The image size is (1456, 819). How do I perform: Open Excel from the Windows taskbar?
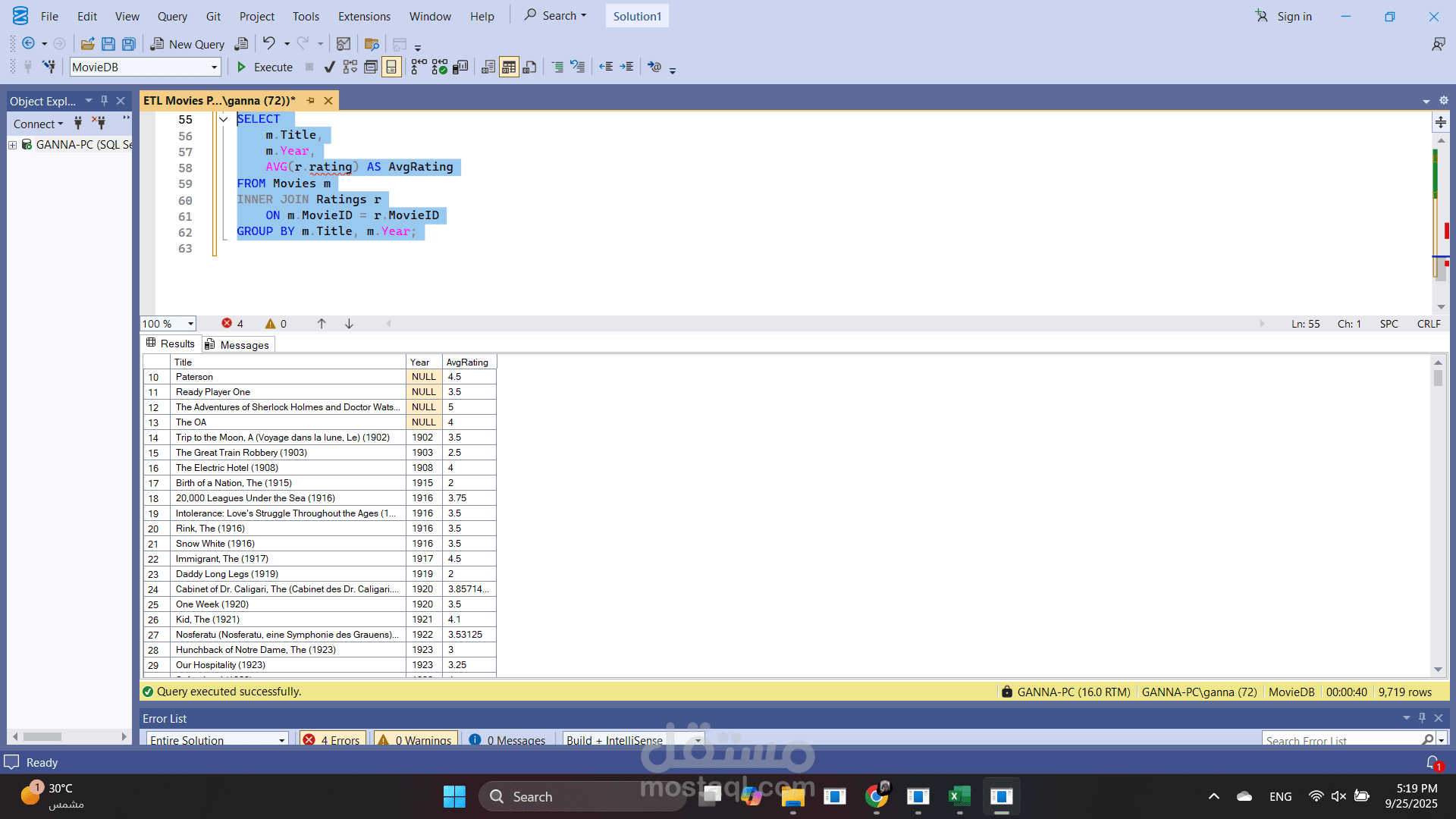[959, 796]
